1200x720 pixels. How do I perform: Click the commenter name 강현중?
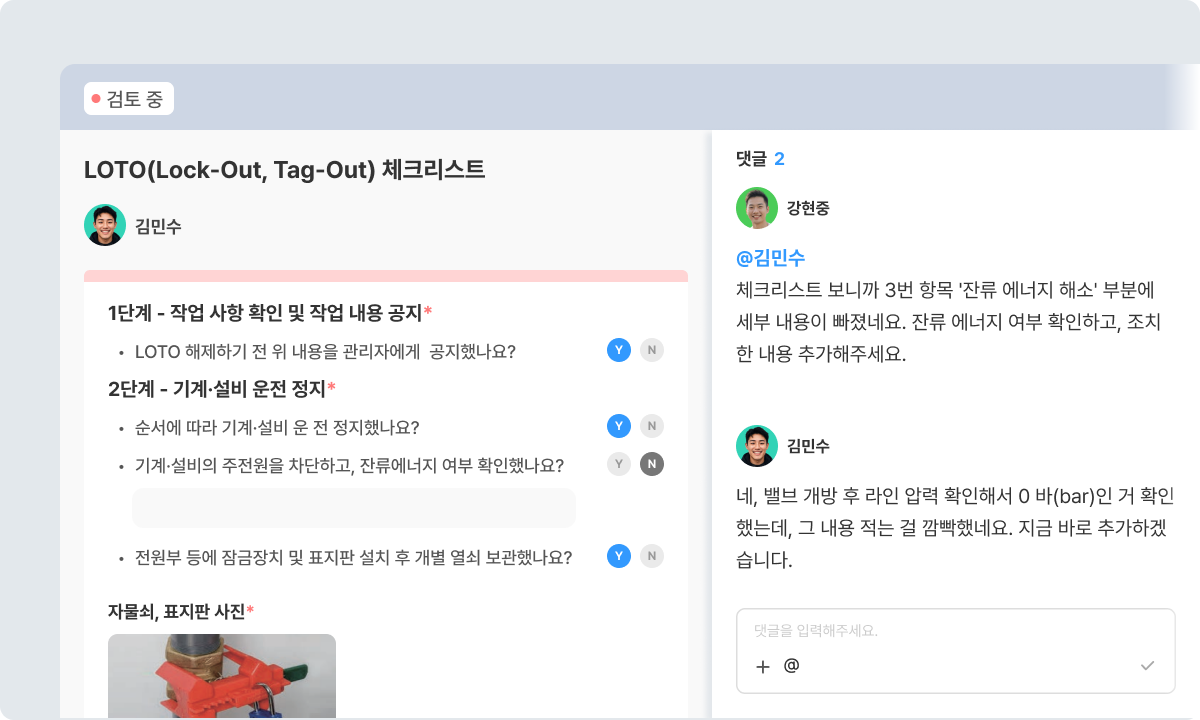[808, 208]
